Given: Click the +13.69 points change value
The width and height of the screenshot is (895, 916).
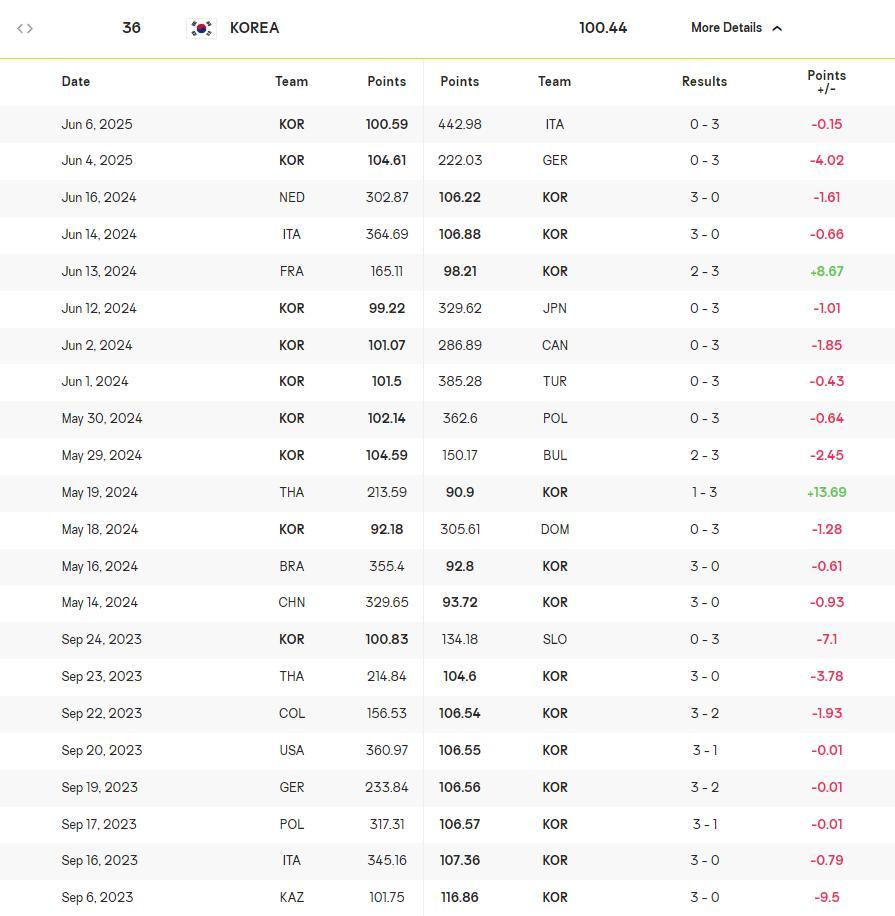Looking at the screenshot, I should pyautogui.click(x=826, y=492).
